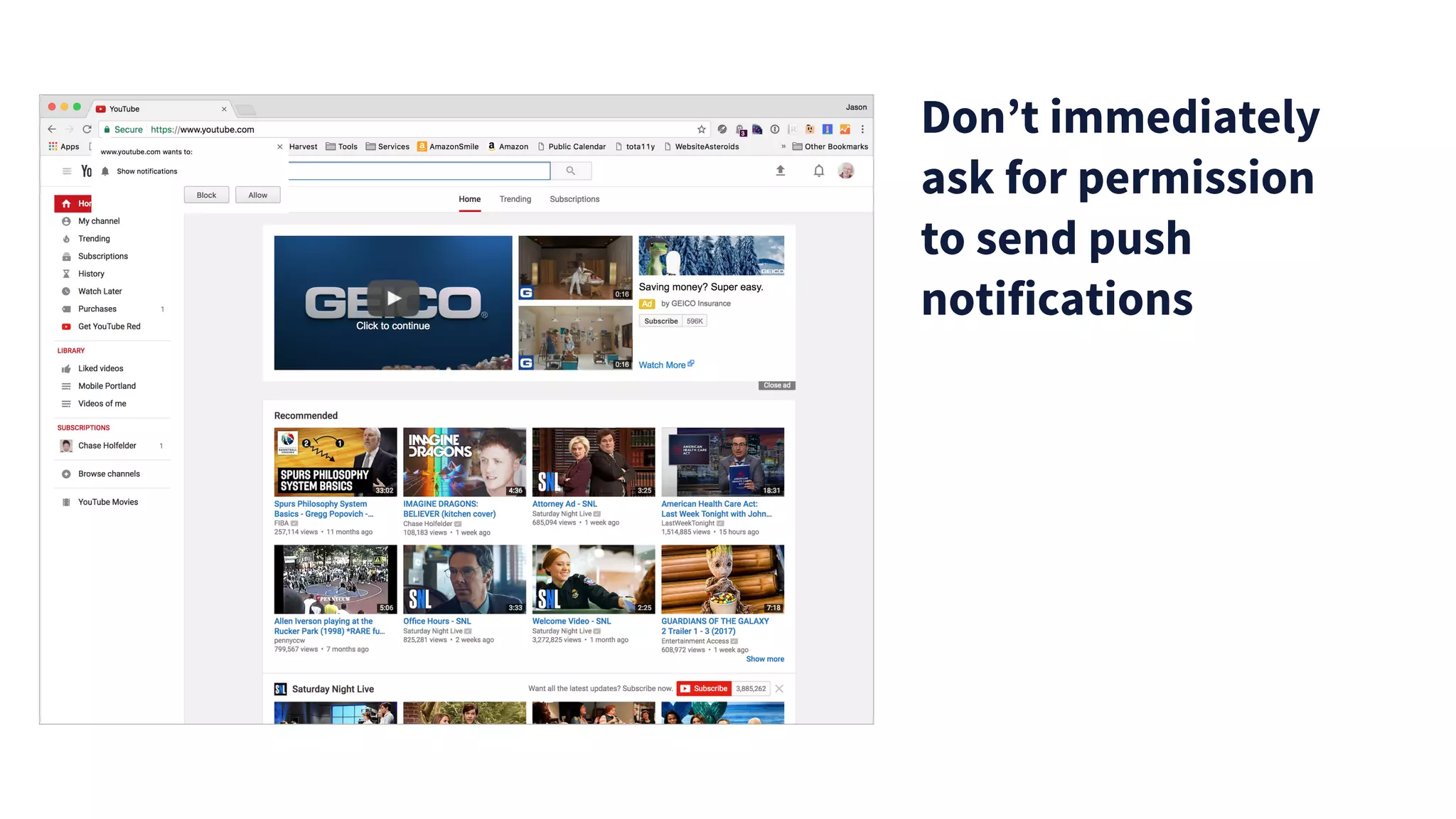
Task: Click the address bar URL
Action: [x=203, y=129]
